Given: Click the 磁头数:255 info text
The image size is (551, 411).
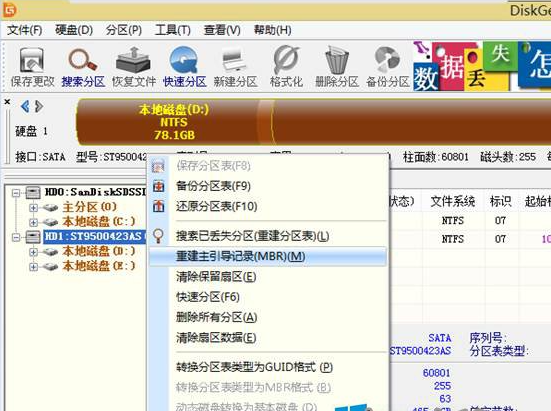Looking at the screenshot, I should click(508, 157).
